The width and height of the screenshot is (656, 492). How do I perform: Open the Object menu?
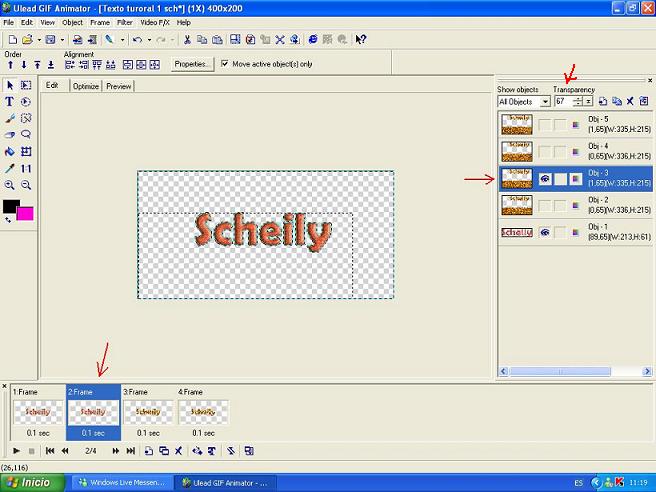click(x=72, y=23)
